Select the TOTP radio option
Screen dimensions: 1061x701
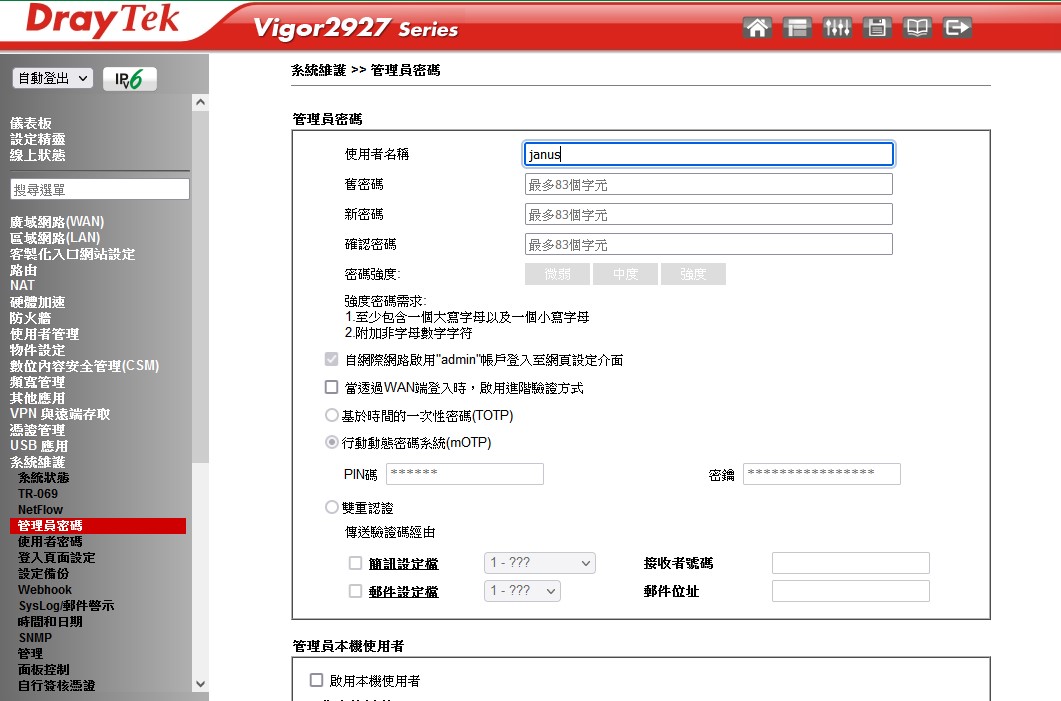(x=332, y=415)
